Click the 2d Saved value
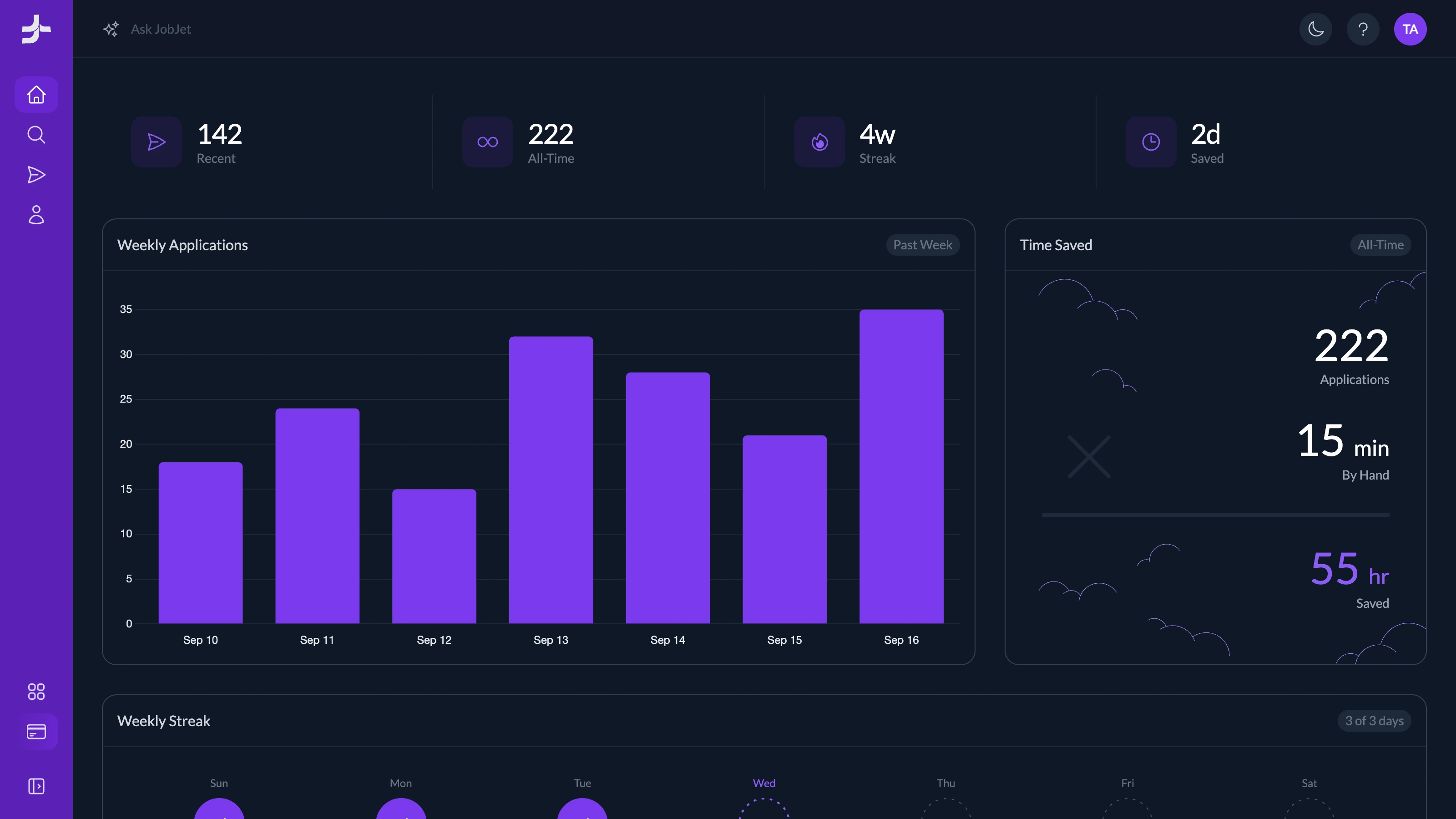Viewport: 1456px width, 819px height. [x=1206, y=135]
